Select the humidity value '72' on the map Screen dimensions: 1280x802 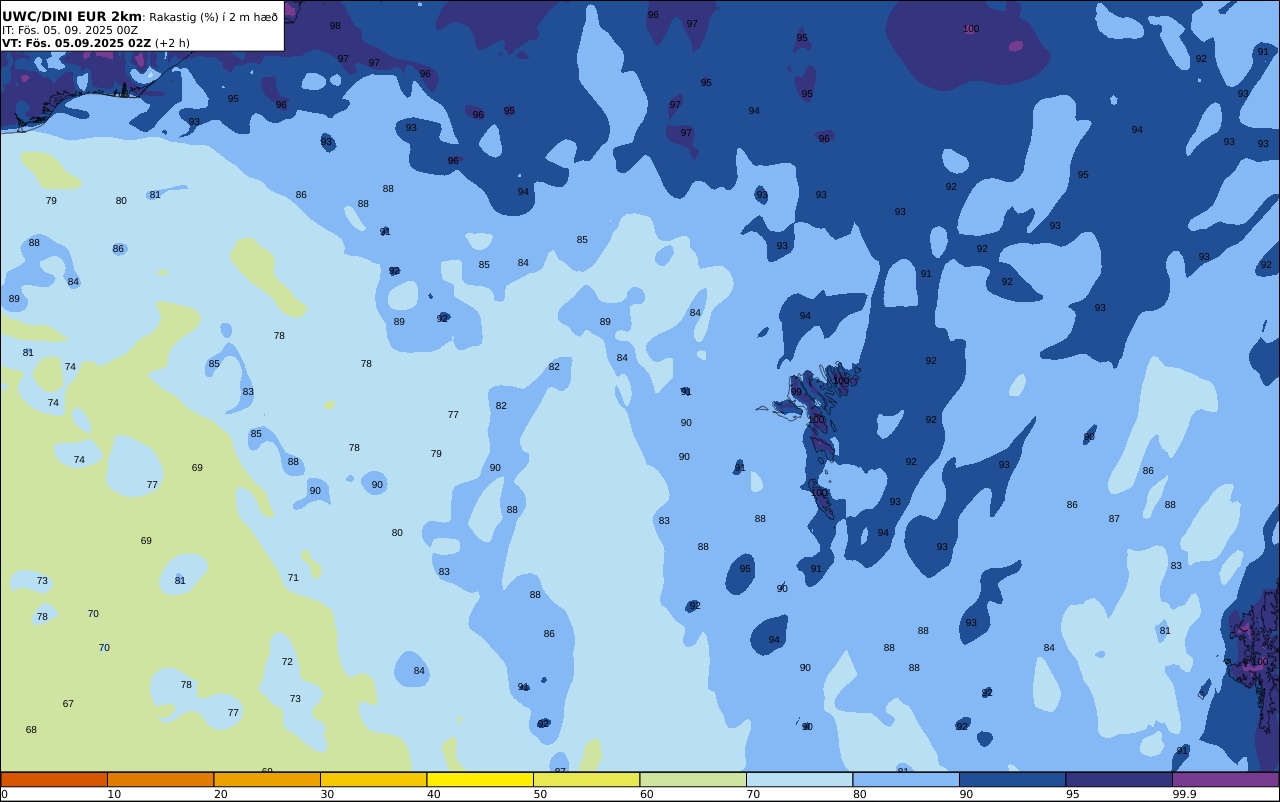(x=287, y=662)
